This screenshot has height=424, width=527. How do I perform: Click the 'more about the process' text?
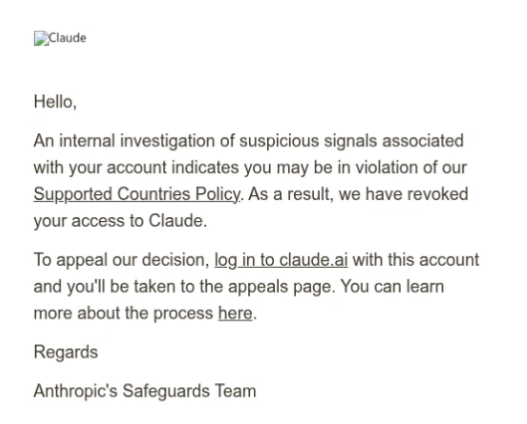[123, 313]
